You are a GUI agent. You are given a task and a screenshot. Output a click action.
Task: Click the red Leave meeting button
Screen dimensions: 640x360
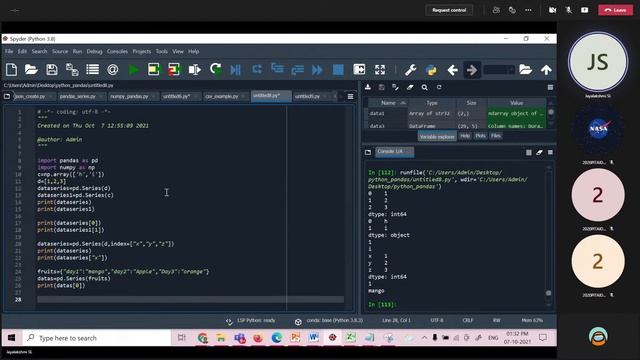coord(616,10)
